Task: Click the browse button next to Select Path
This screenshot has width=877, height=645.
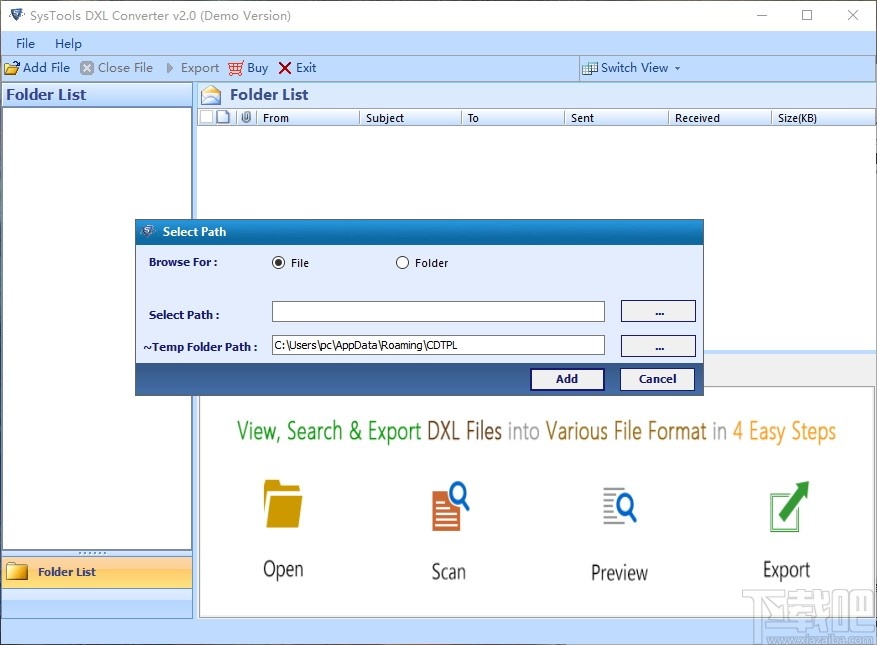Action: (658, 311)
